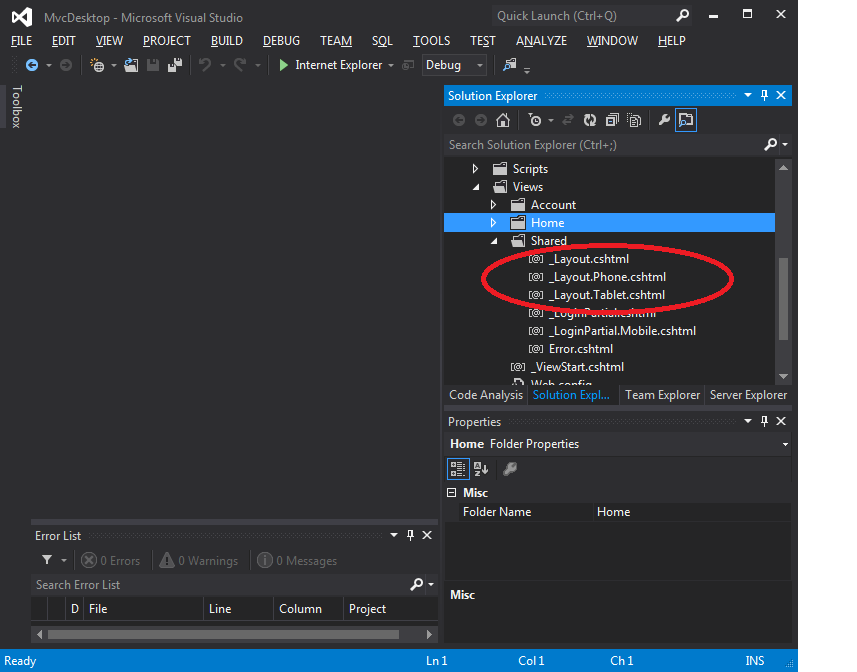Switch to the Code Analysis tab
The width and height of the screenshot is (857, 672).
pos(486,395)
